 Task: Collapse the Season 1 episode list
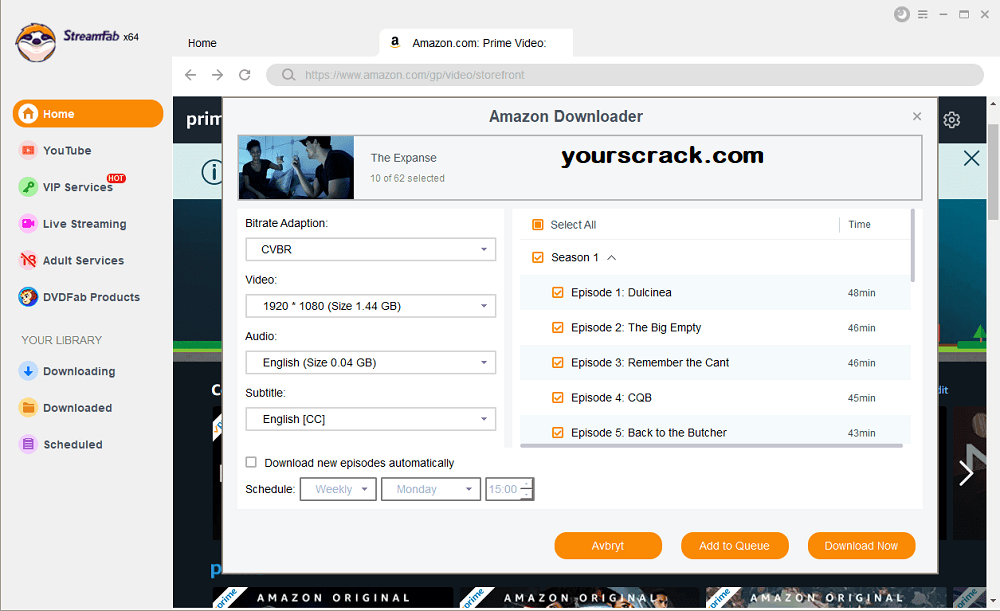[x=612, y=258]
